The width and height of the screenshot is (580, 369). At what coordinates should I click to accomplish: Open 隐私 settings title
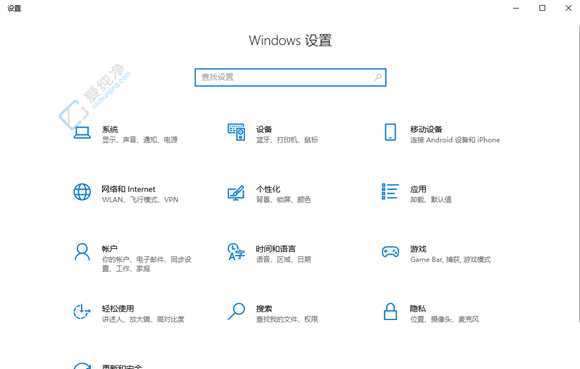click(418, 309)
